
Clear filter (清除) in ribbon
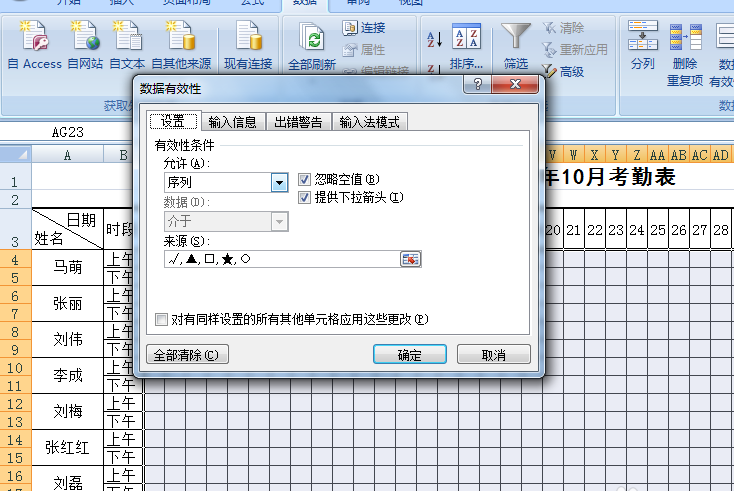[563, 28]
